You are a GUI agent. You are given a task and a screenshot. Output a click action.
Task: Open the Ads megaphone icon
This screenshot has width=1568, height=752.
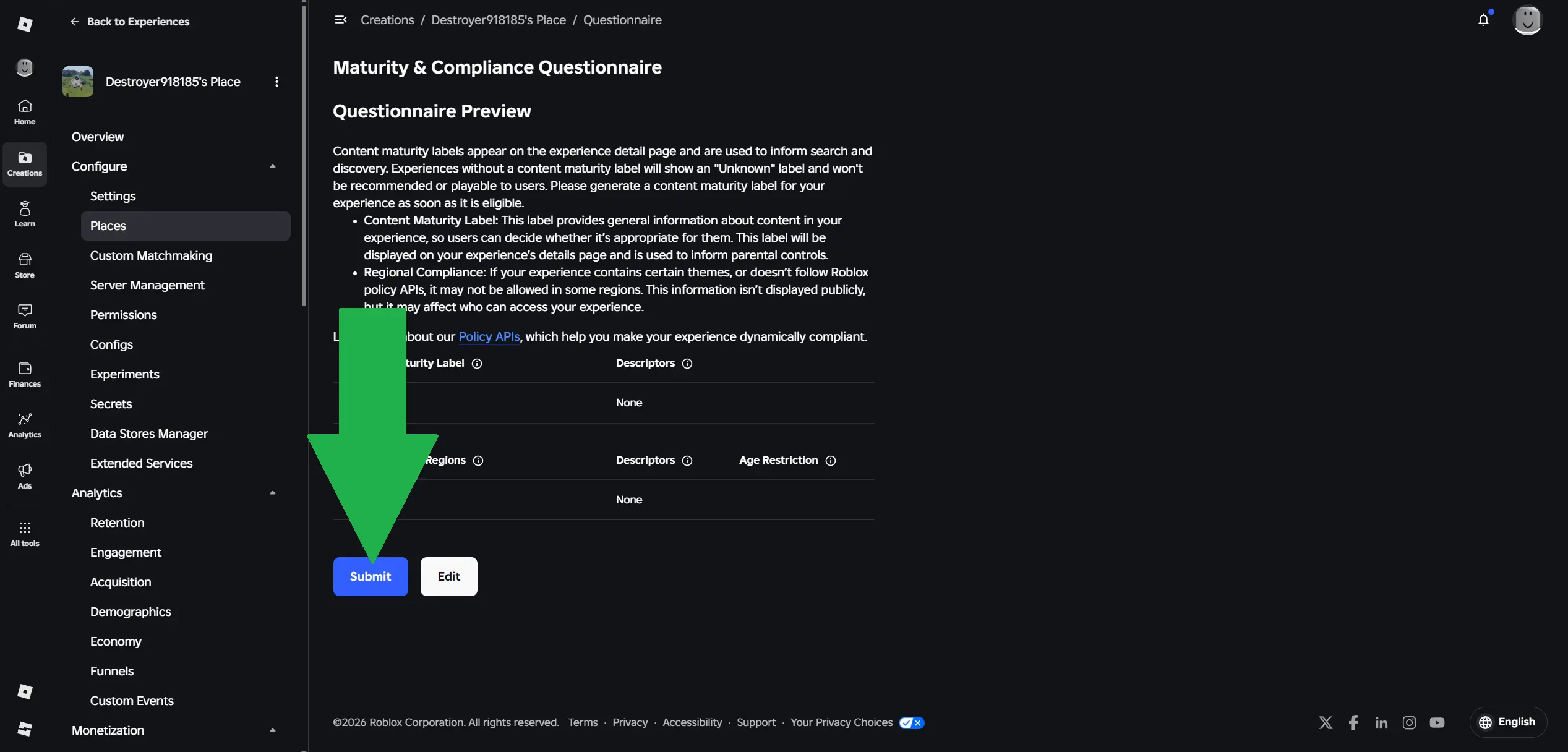25,476
